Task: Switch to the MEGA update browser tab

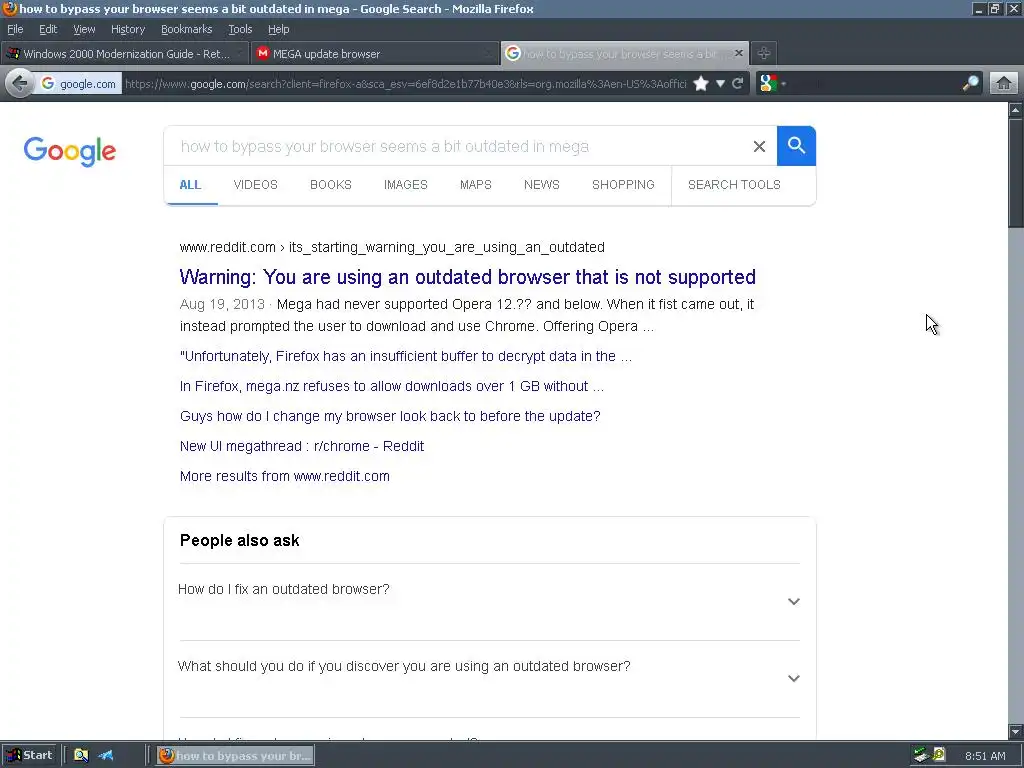Action: (374, 54)
